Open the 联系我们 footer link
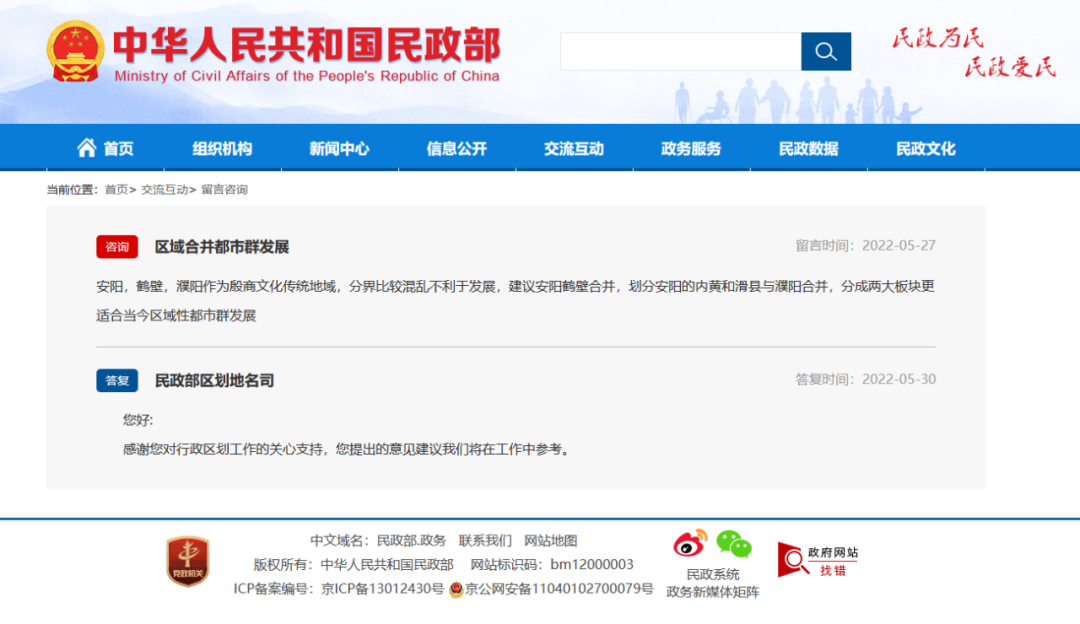Image resolution: width=1080 pixels, height=624 pixels. pos(486,541)
